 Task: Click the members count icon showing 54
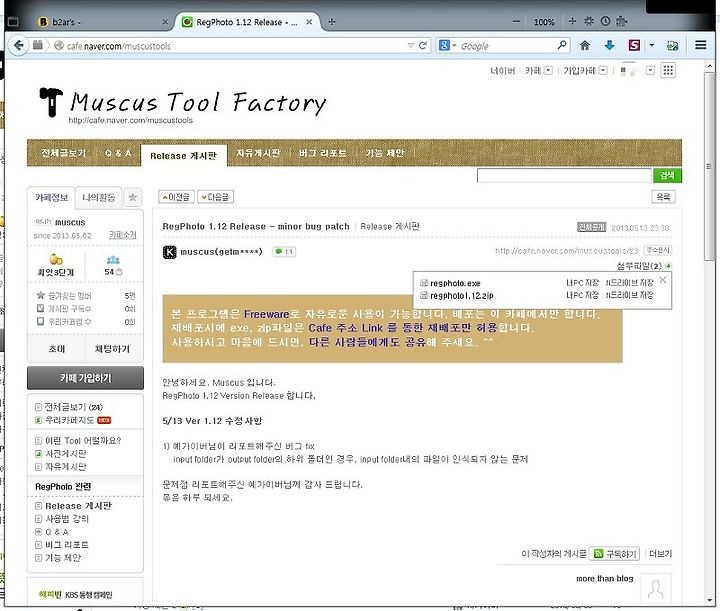click(113, 260)
